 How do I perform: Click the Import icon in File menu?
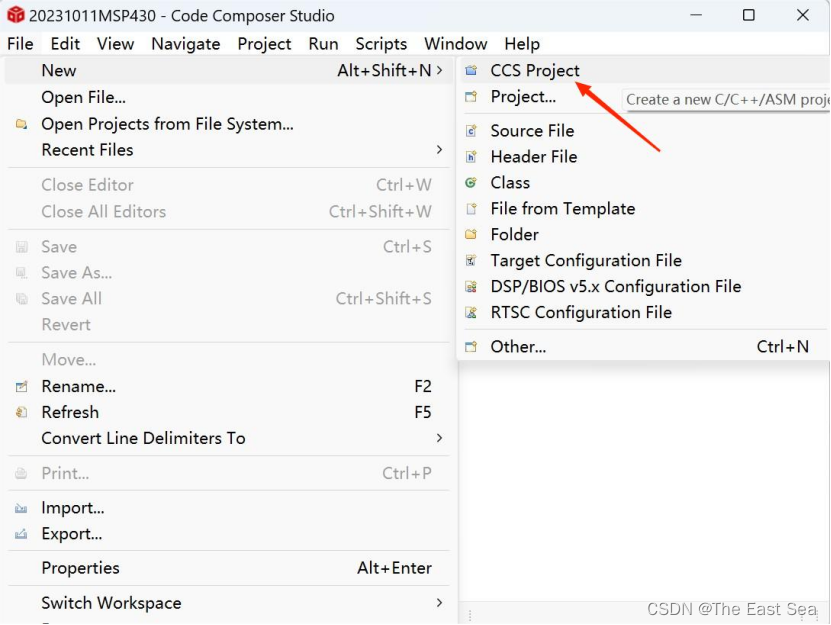(22, 508)
